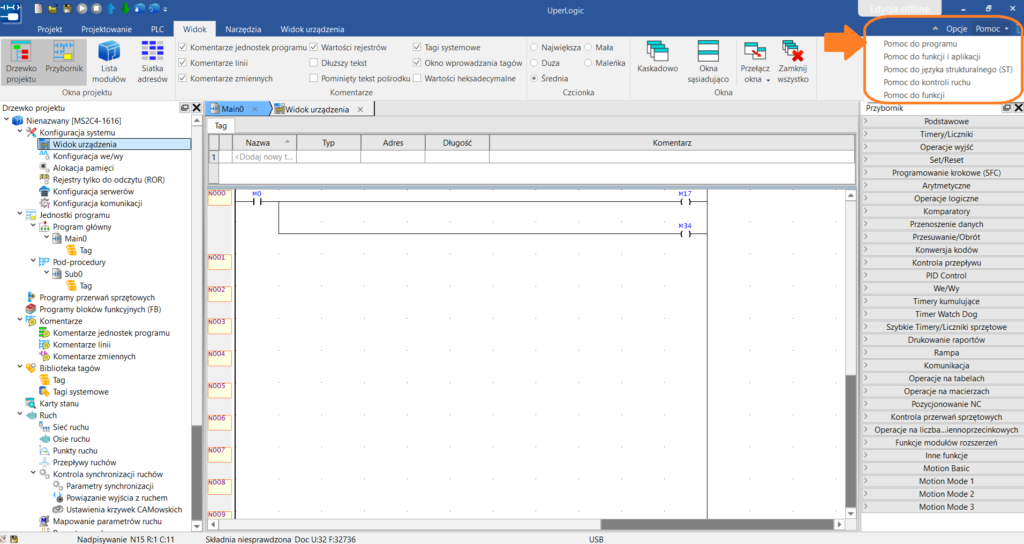Open the PLC ribbon tab
The image size is (1024, 544).
(x=157, y=29)
